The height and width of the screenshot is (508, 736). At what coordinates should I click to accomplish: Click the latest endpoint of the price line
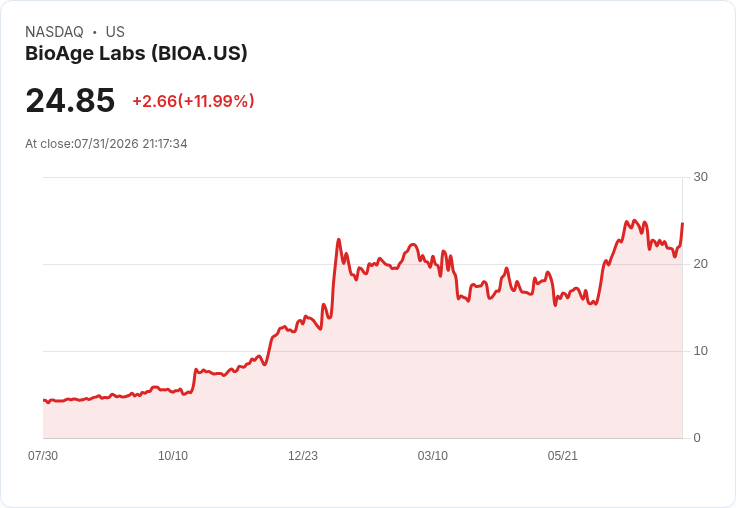(x=682, y=223)
